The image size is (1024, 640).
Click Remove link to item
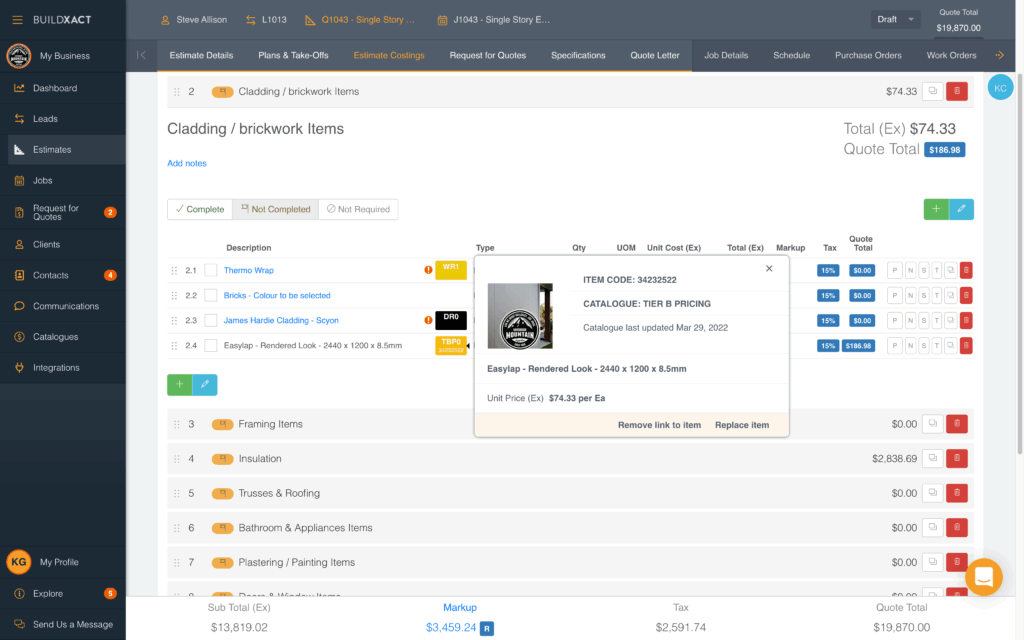tap(660, 425)
